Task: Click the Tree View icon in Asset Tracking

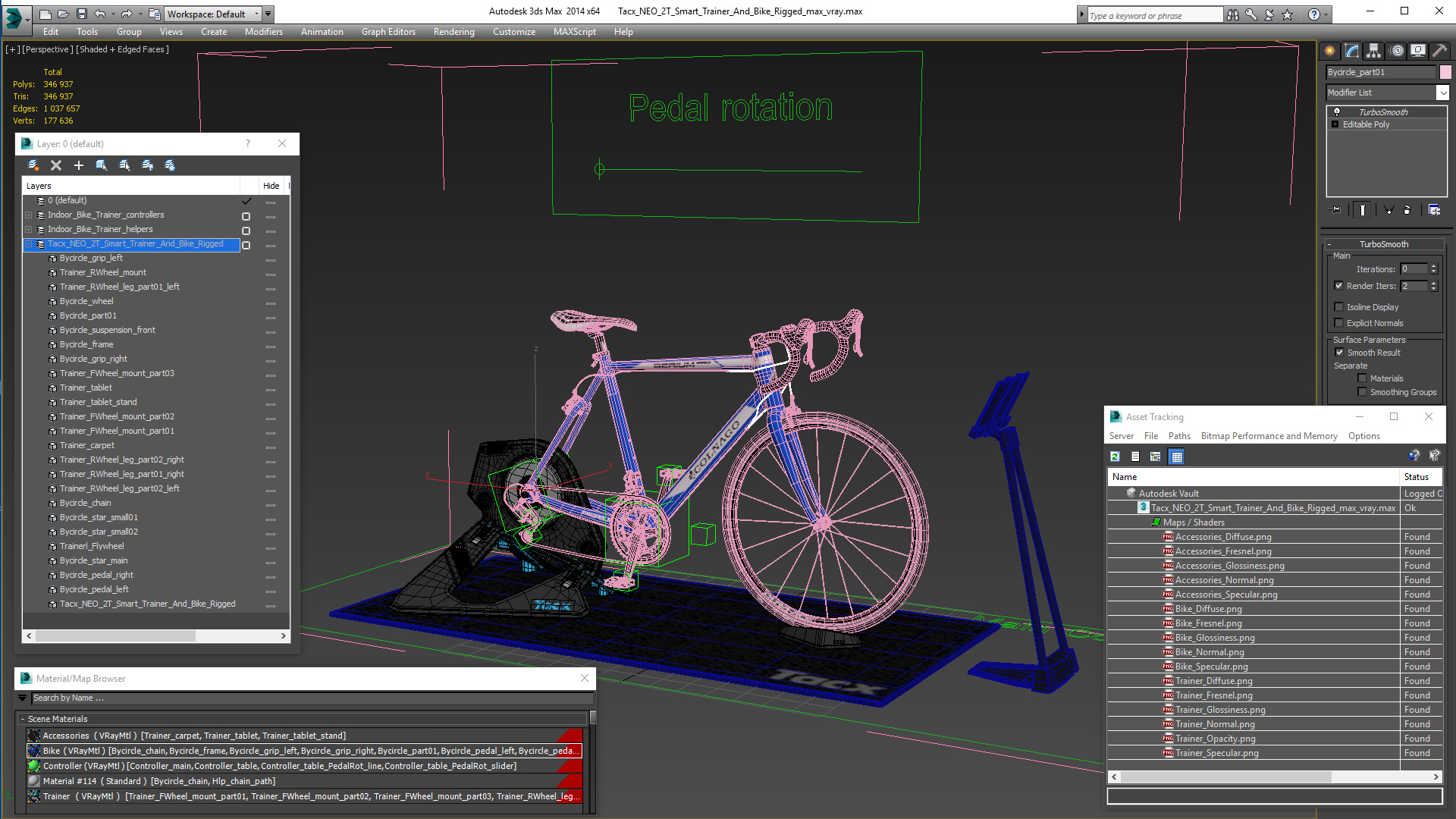Action: (1156, 457)
